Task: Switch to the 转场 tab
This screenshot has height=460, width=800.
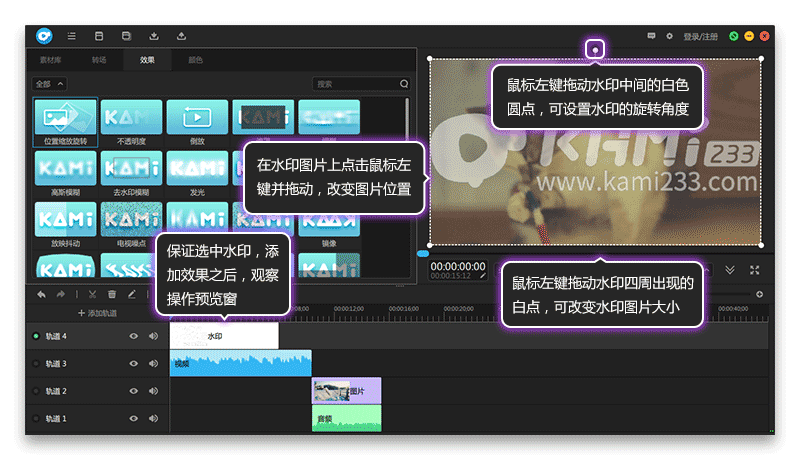Action: pos(99,60)
